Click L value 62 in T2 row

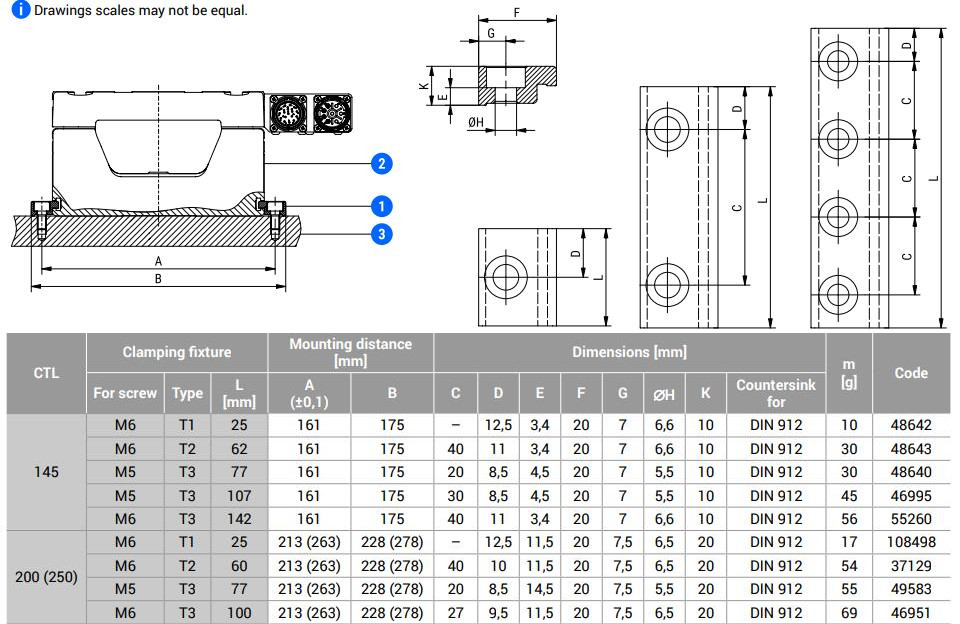(x=239, y=449)
